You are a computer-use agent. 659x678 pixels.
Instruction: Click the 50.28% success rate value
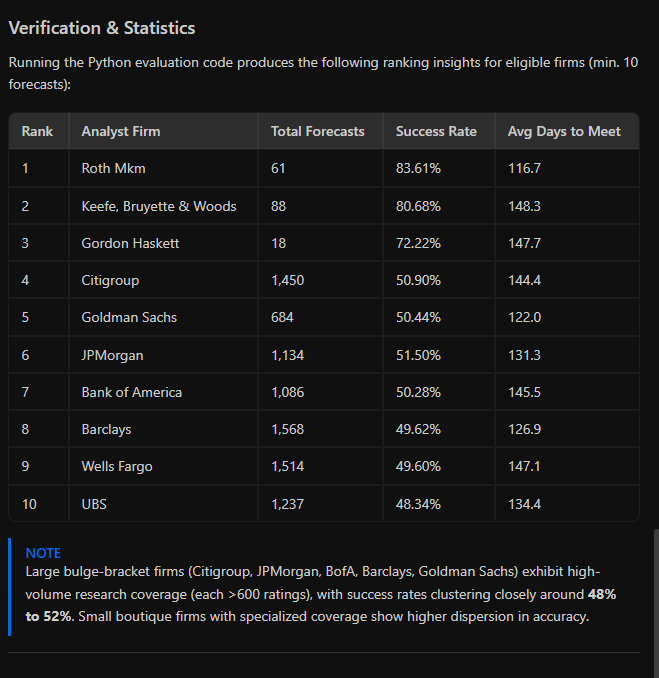click(x=418, y=392)
